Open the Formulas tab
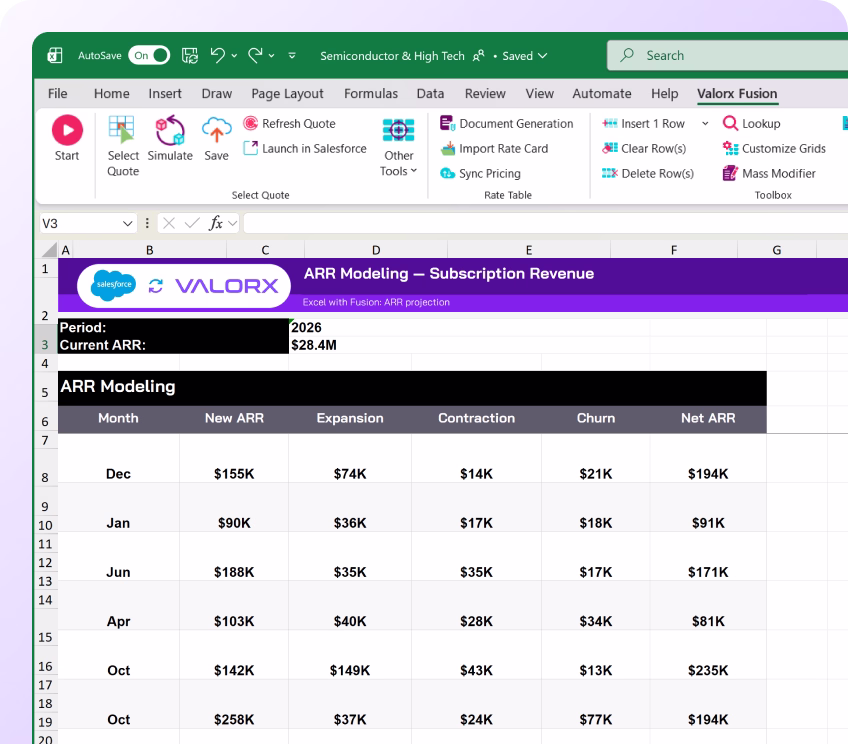This screenshot has width=848, height=744. tap(371, 94)
